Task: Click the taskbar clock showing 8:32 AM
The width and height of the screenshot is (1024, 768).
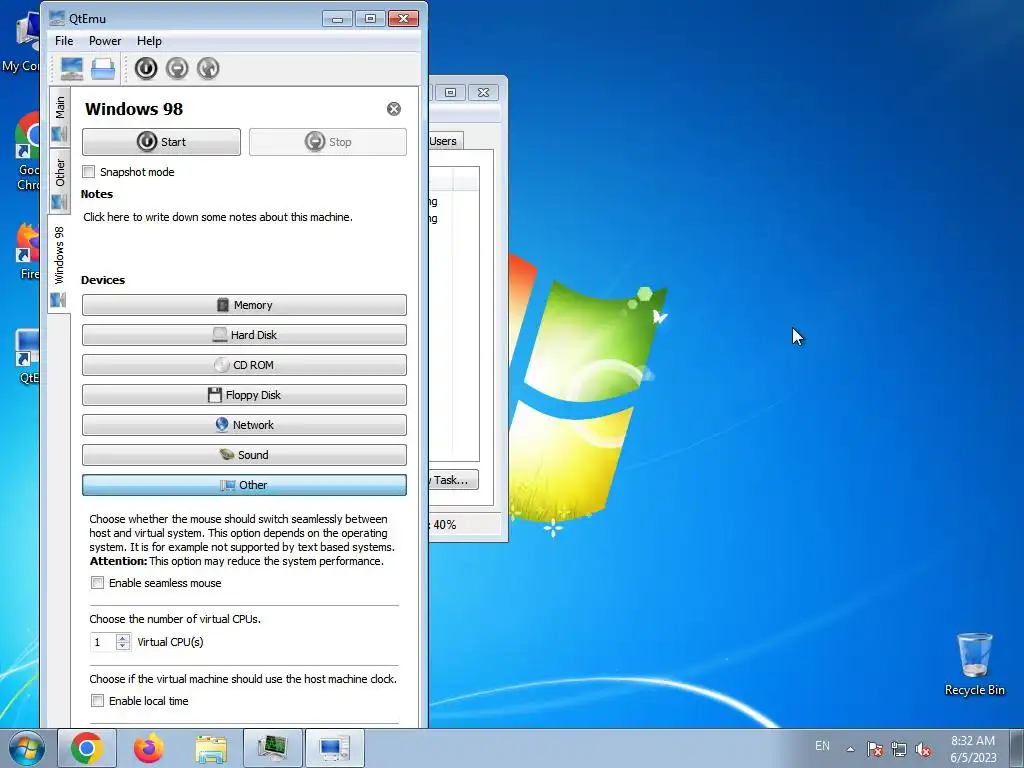Action: [973, 749]
